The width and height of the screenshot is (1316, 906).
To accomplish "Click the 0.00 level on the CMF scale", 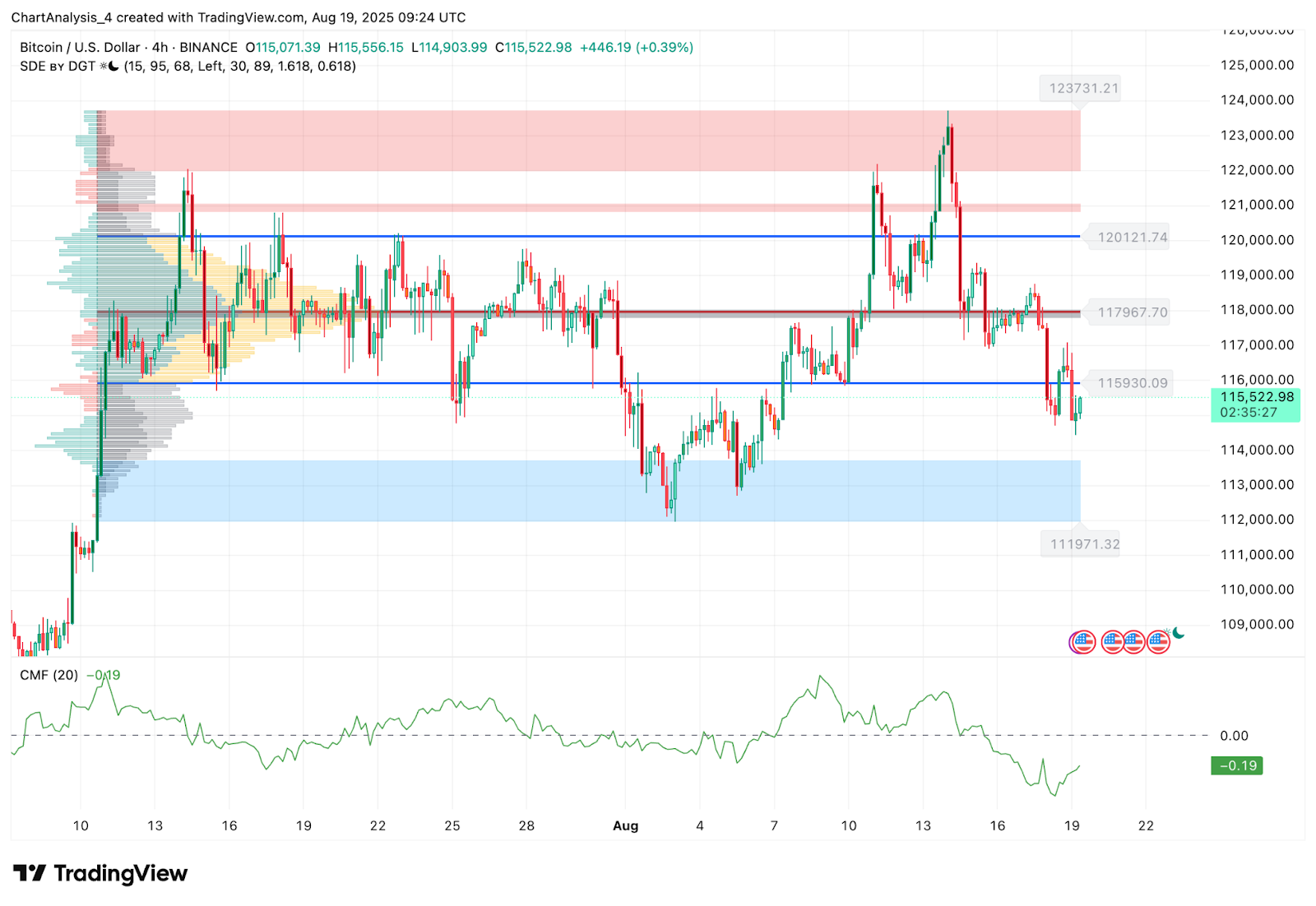I will click(x=1235, y=736).
